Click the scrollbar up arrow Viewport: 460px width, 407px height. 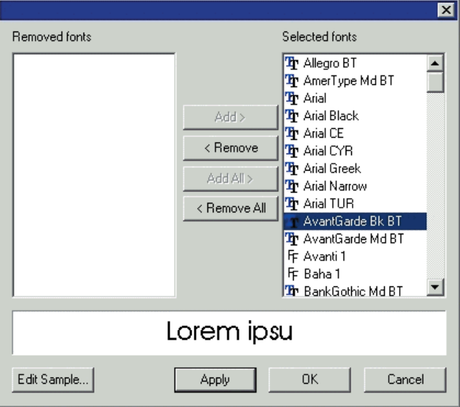pyautogui.click(x=435, y=63)
